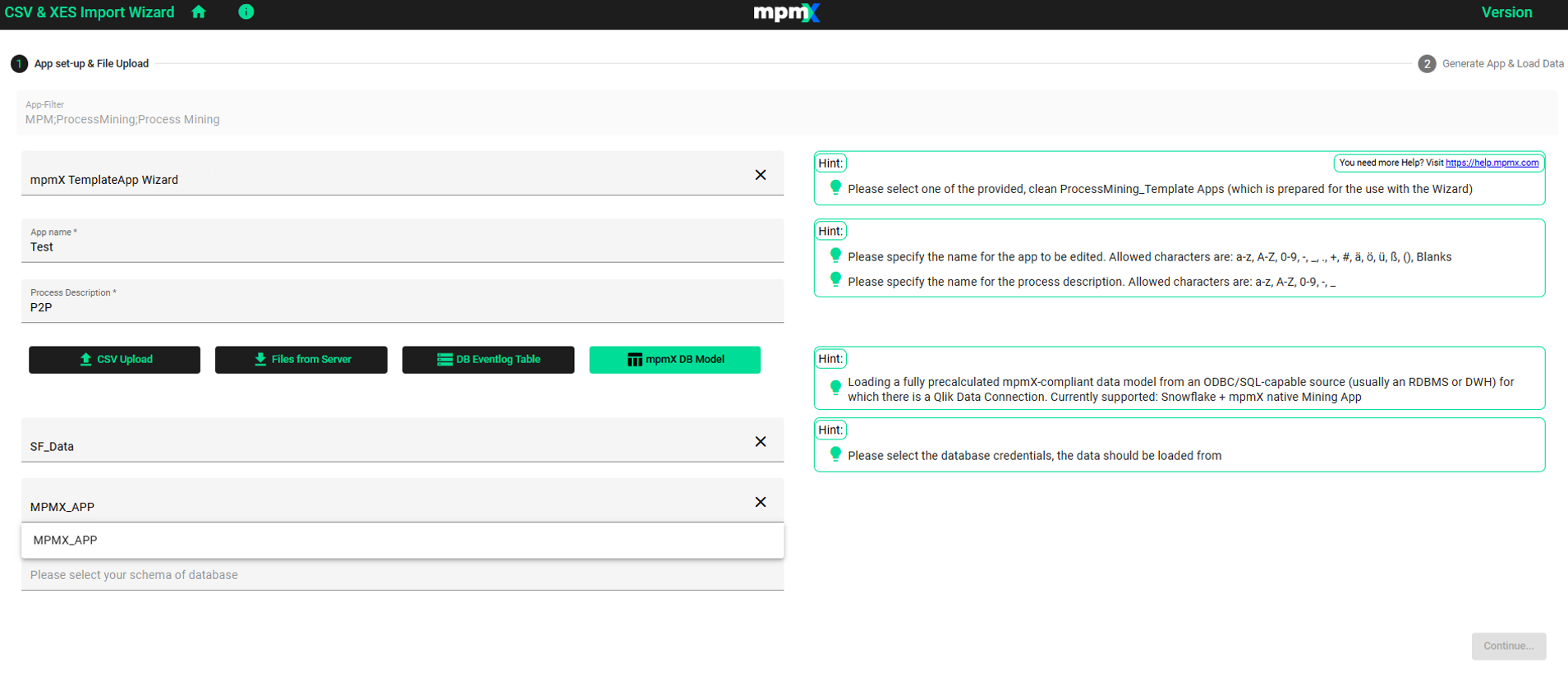This screenshot has height=690, width=1568.
Task: Click the lightbulb icon beside the data model hint
Action: coord(835,388)
